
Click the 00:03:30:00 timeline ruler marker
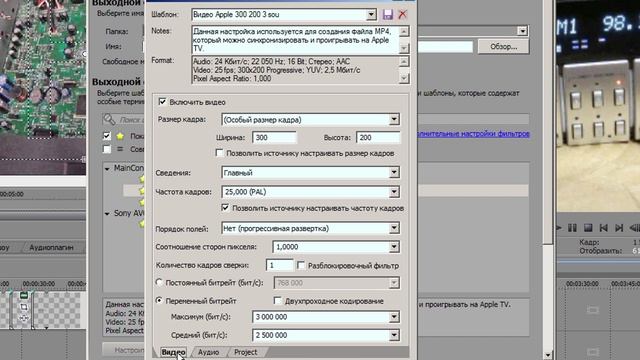point(582,284)
